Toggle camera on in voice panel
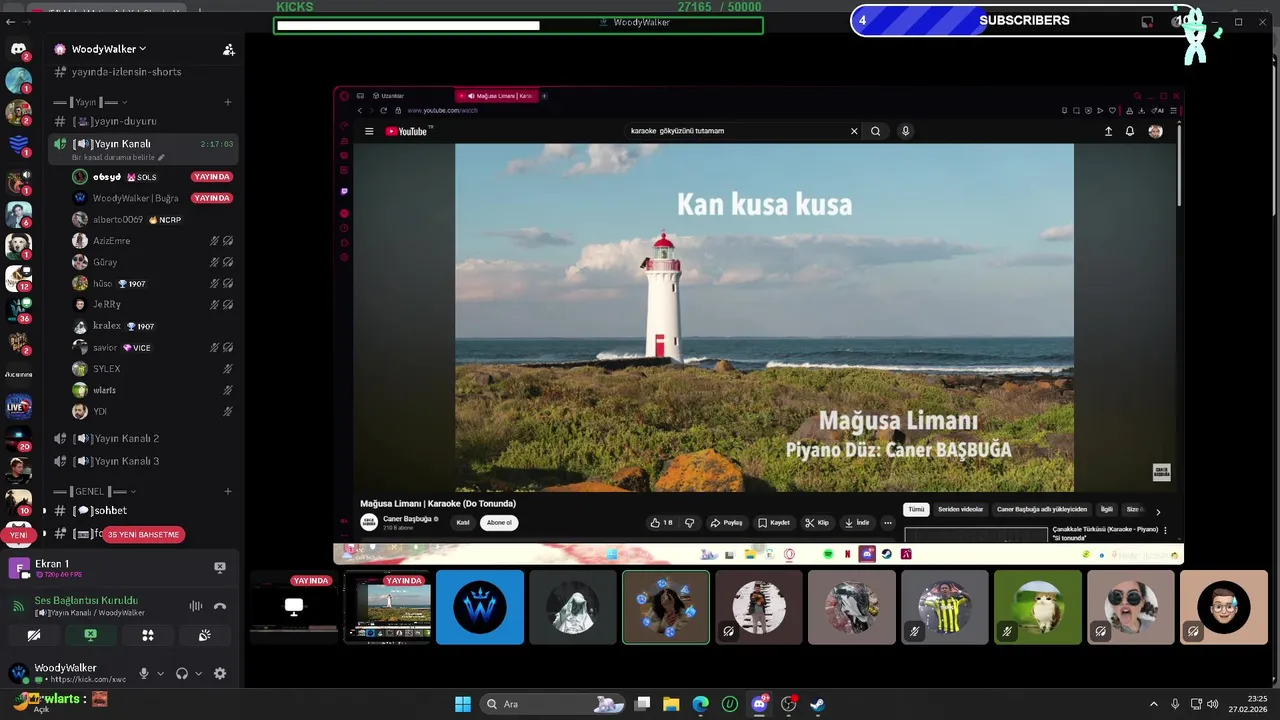This screenshot has height=720, width=1280. click(34, 635)
